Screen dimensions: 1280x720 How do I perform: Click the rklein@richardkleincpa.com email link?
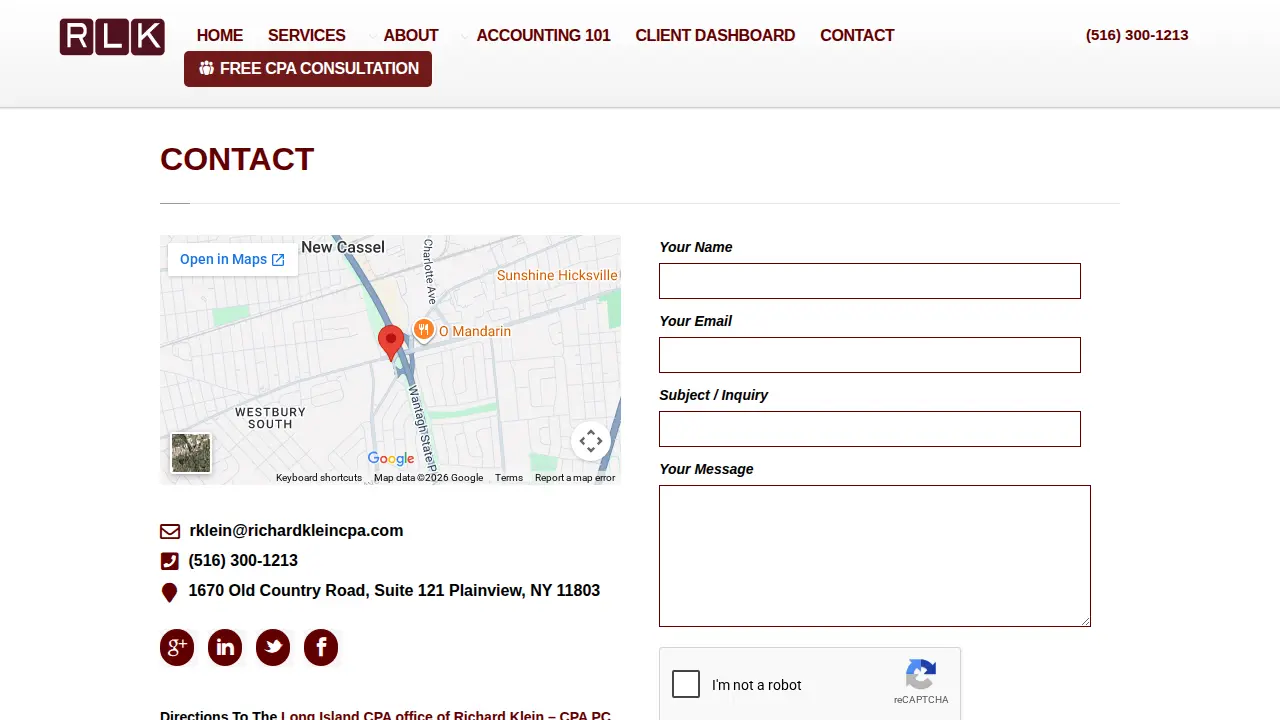point(296,531)
